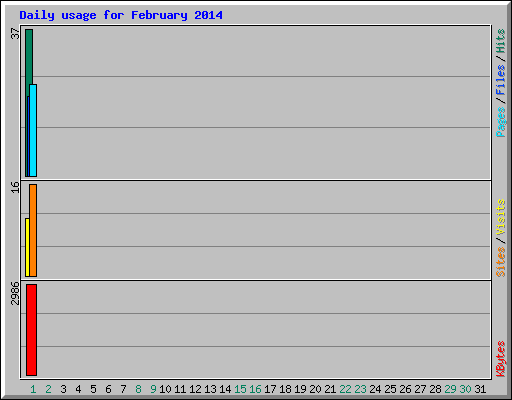Click the cyan Pages bar
512x400 pixels.
pos(33,130)
